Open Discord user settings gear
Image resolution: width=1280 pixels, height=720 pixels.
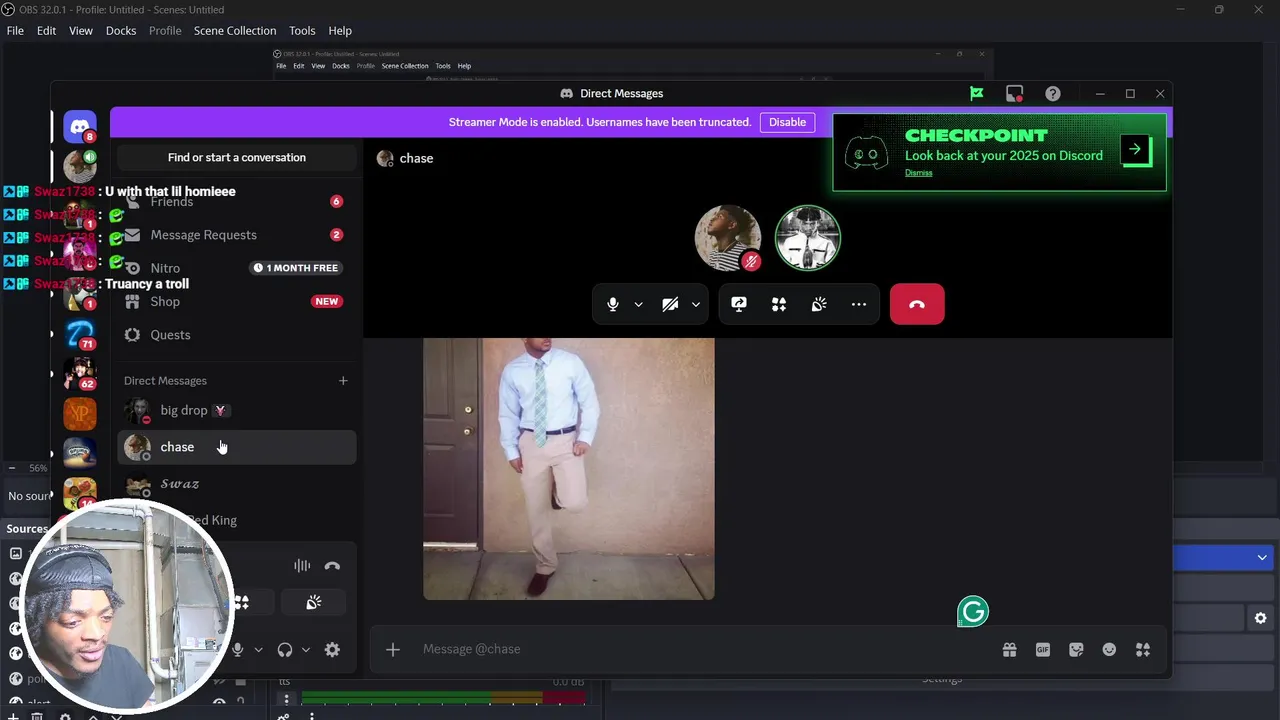pyautogui.click(x=332, y=650)
